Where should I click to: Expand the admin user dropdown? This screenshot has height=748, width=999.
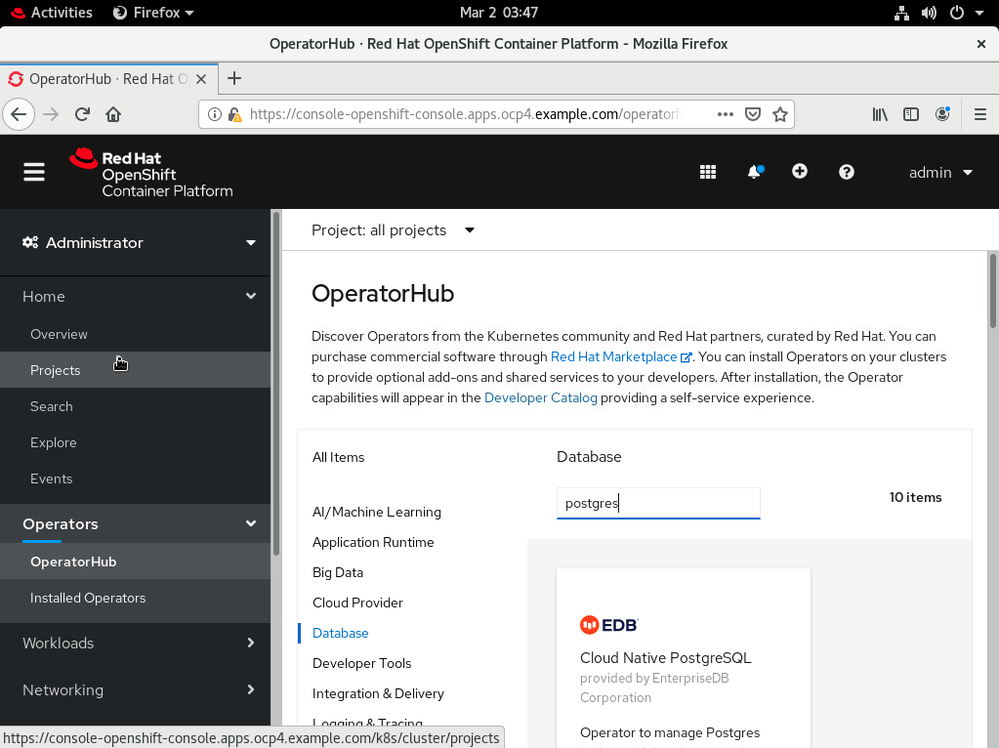pos(940,172)
